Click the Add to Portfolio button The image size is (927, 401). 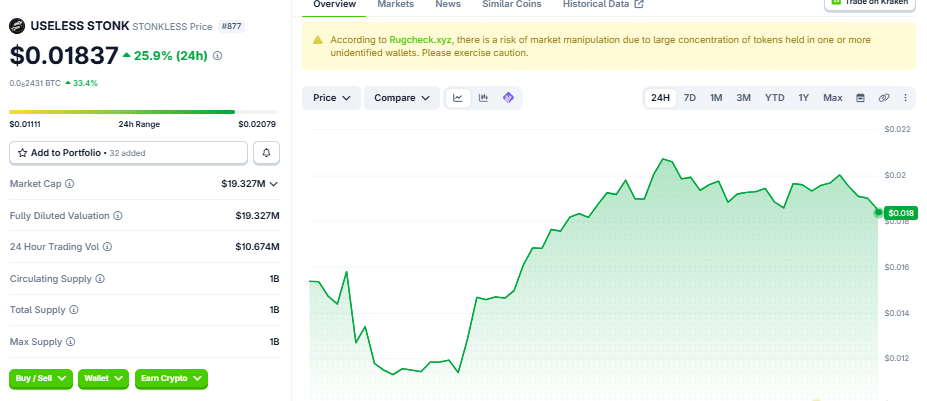(128, 153)
